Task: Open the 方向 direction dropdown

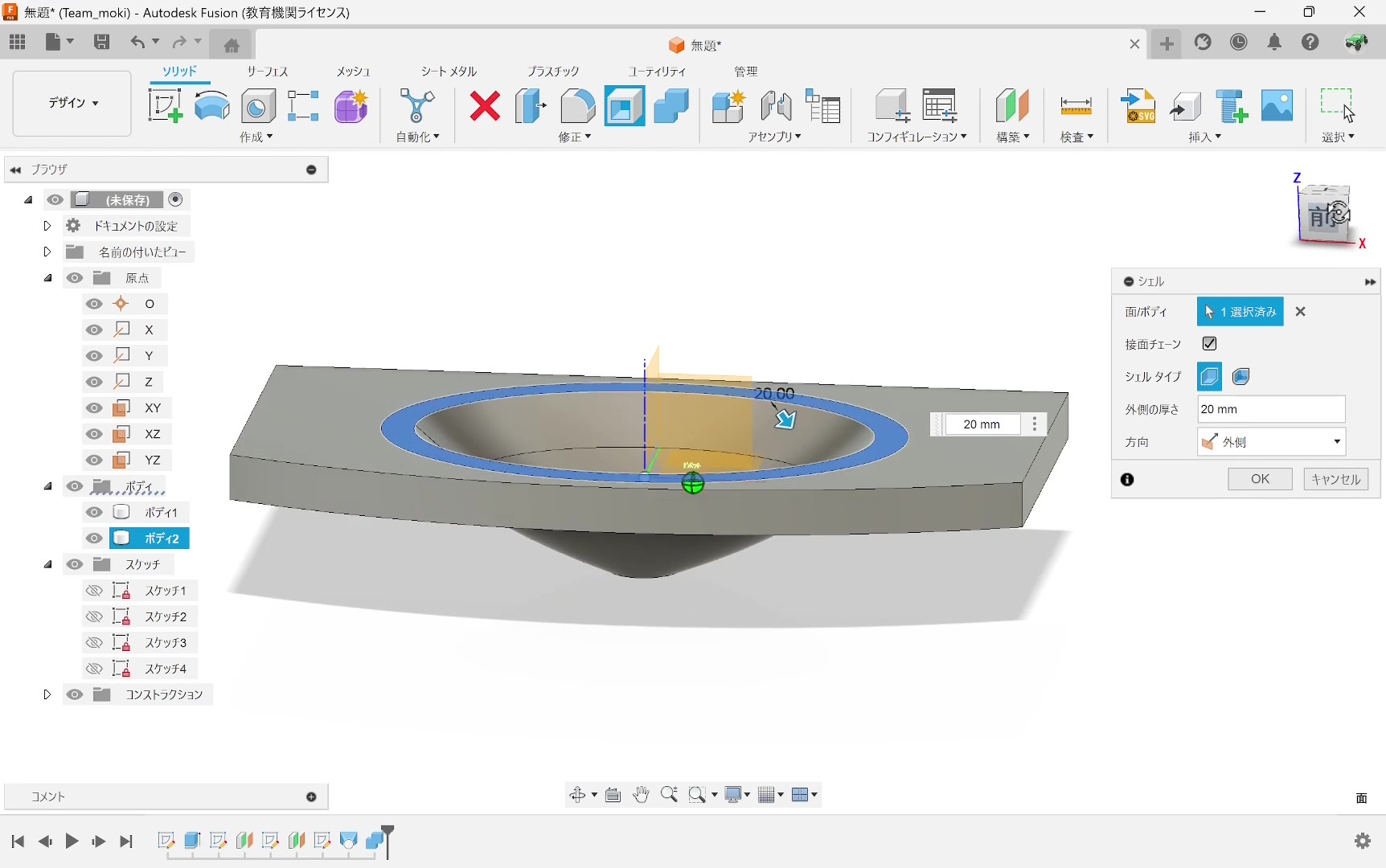Action: (x=1271, y=442)
